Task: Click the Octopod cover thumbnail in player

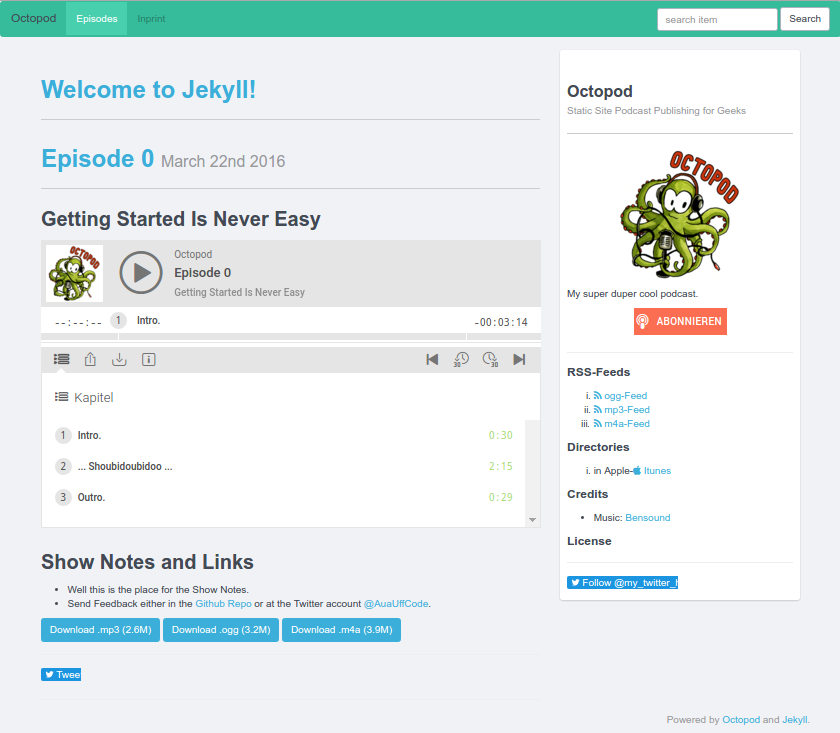Action: click(74, 273)
